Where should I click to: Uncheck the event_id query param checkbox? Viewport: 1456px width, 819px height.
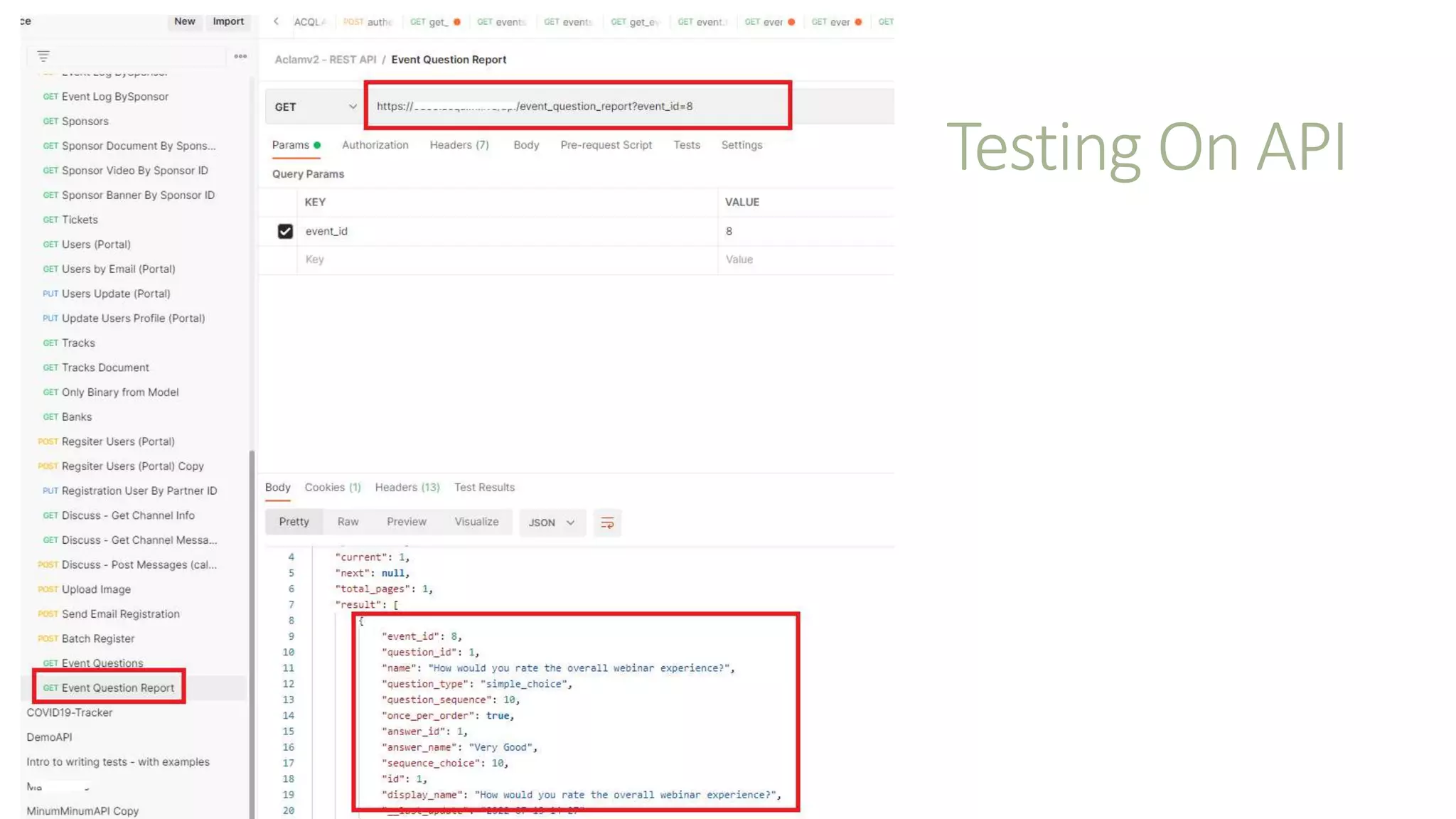(x=285, y=232)
